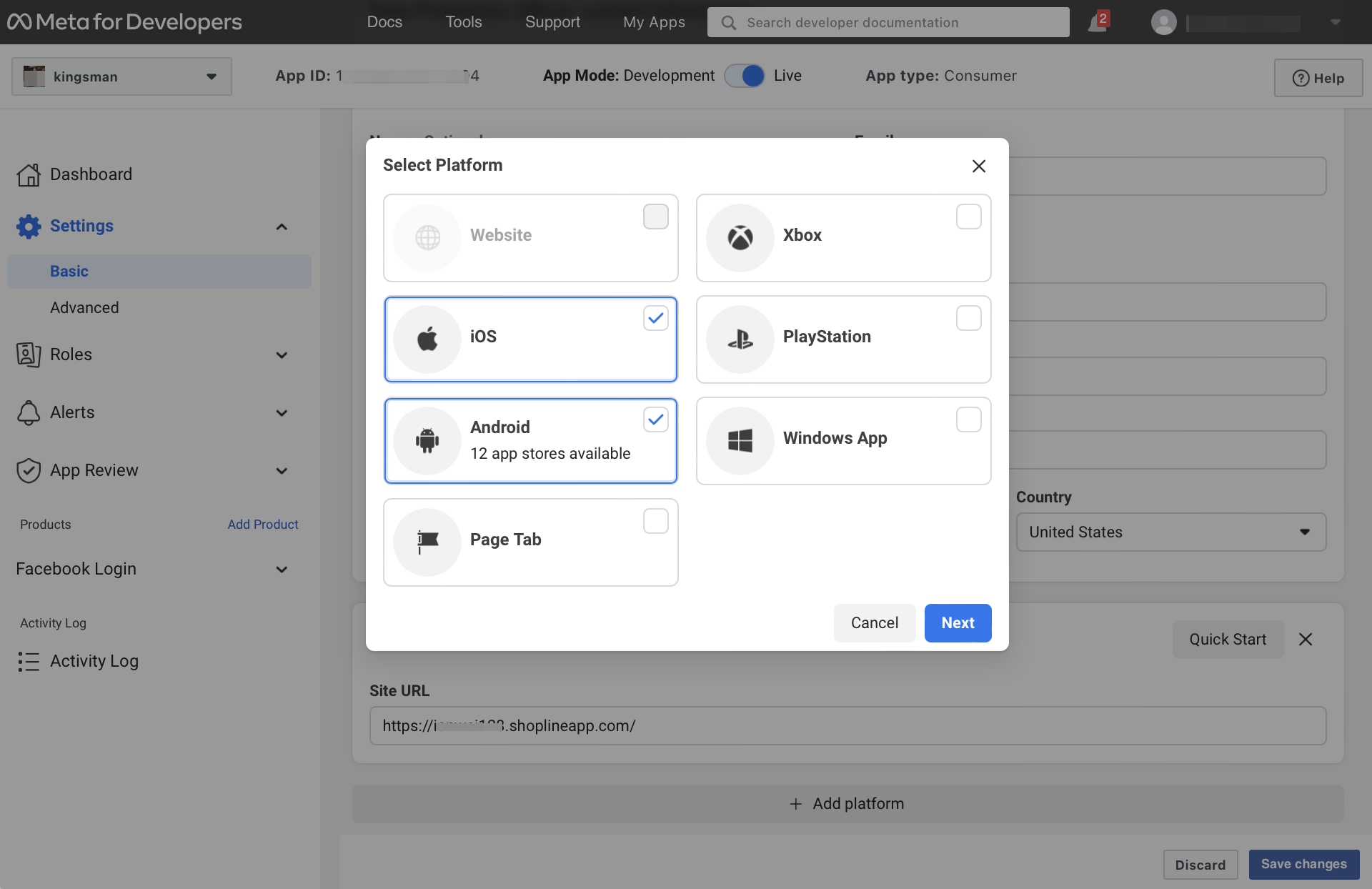
Task: Check the Page Tab checkbox
Action: 656,521
